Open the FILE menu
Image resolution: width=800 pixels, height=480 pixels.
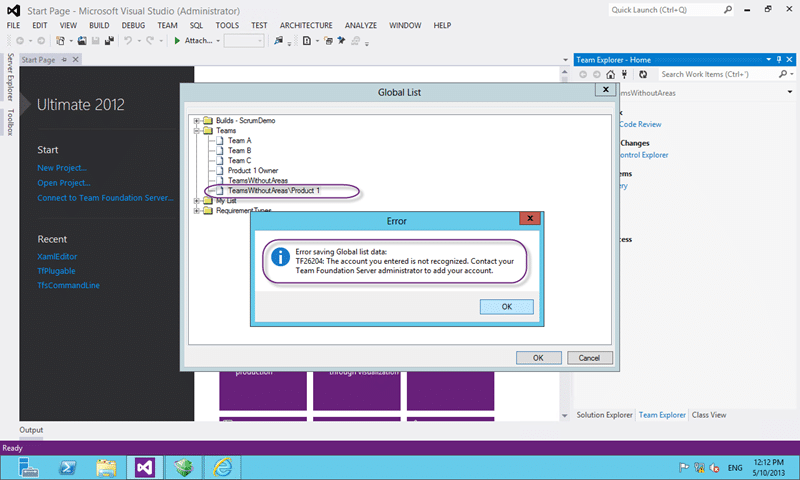(x=13, y=26)
